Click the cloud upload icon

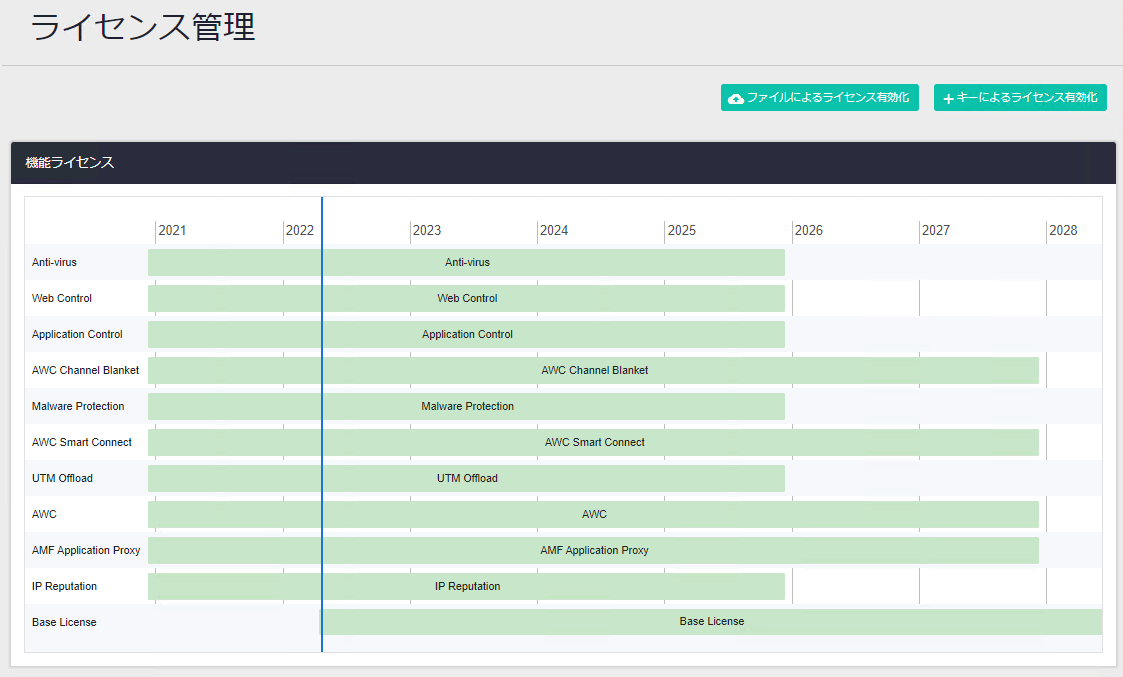[x=736, y=98]
